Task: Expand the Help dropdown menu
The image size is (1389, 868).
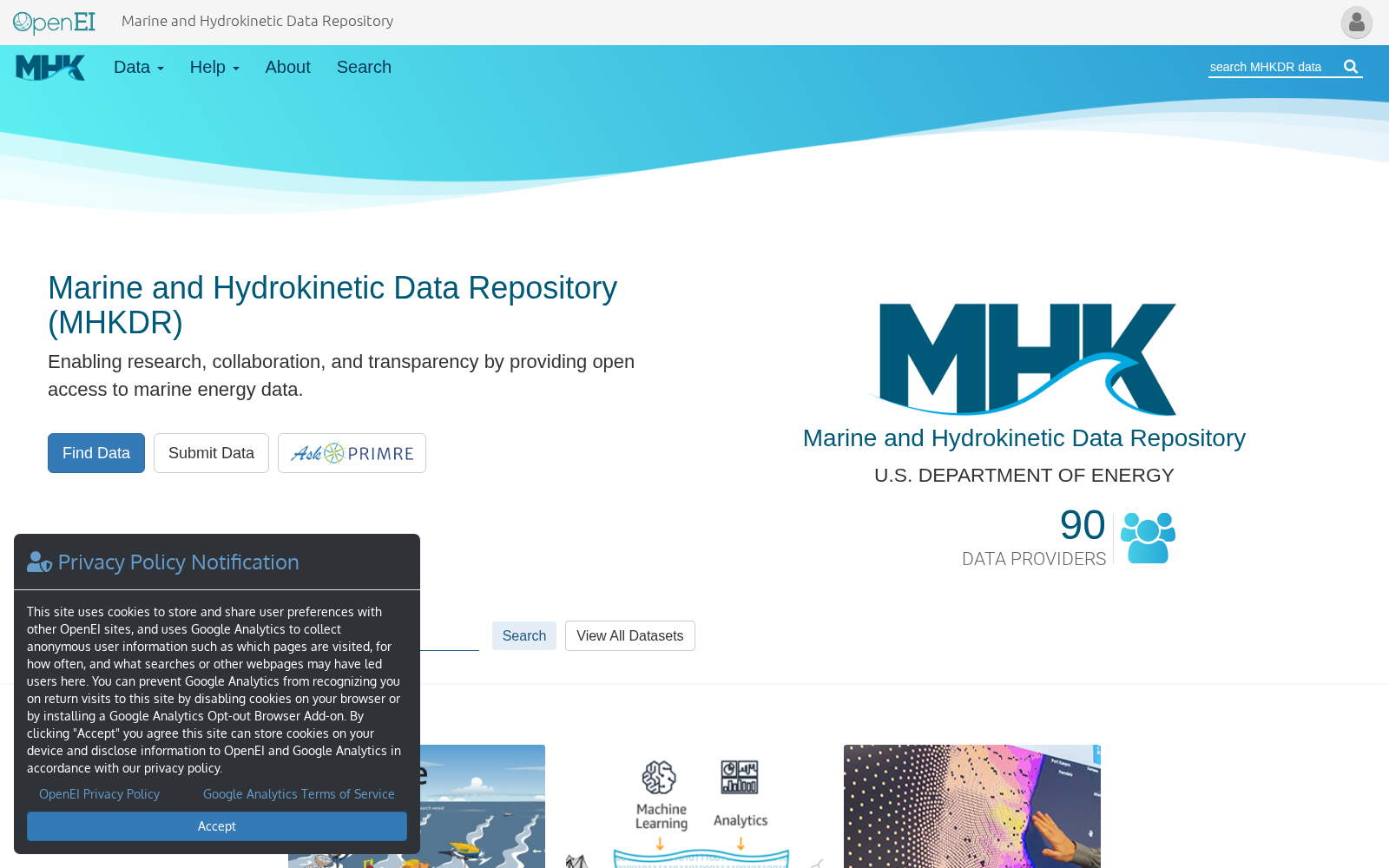Action: click(214, 67)
